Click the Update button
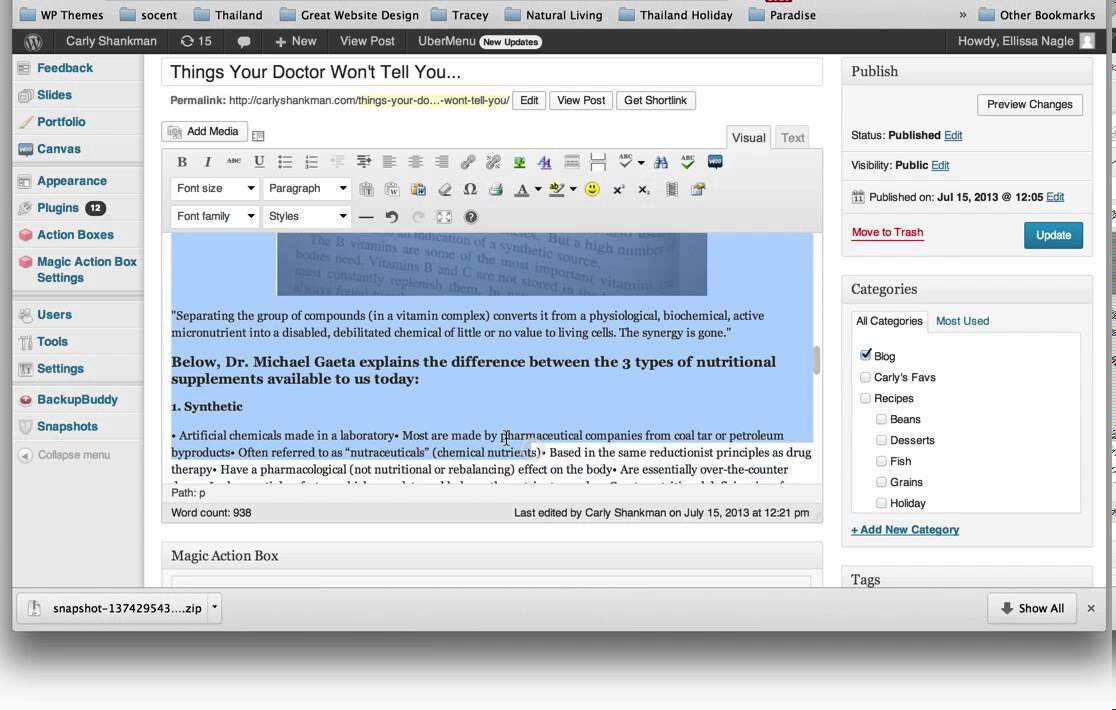Screen dimensions: 1116x710 (1053, 235)
